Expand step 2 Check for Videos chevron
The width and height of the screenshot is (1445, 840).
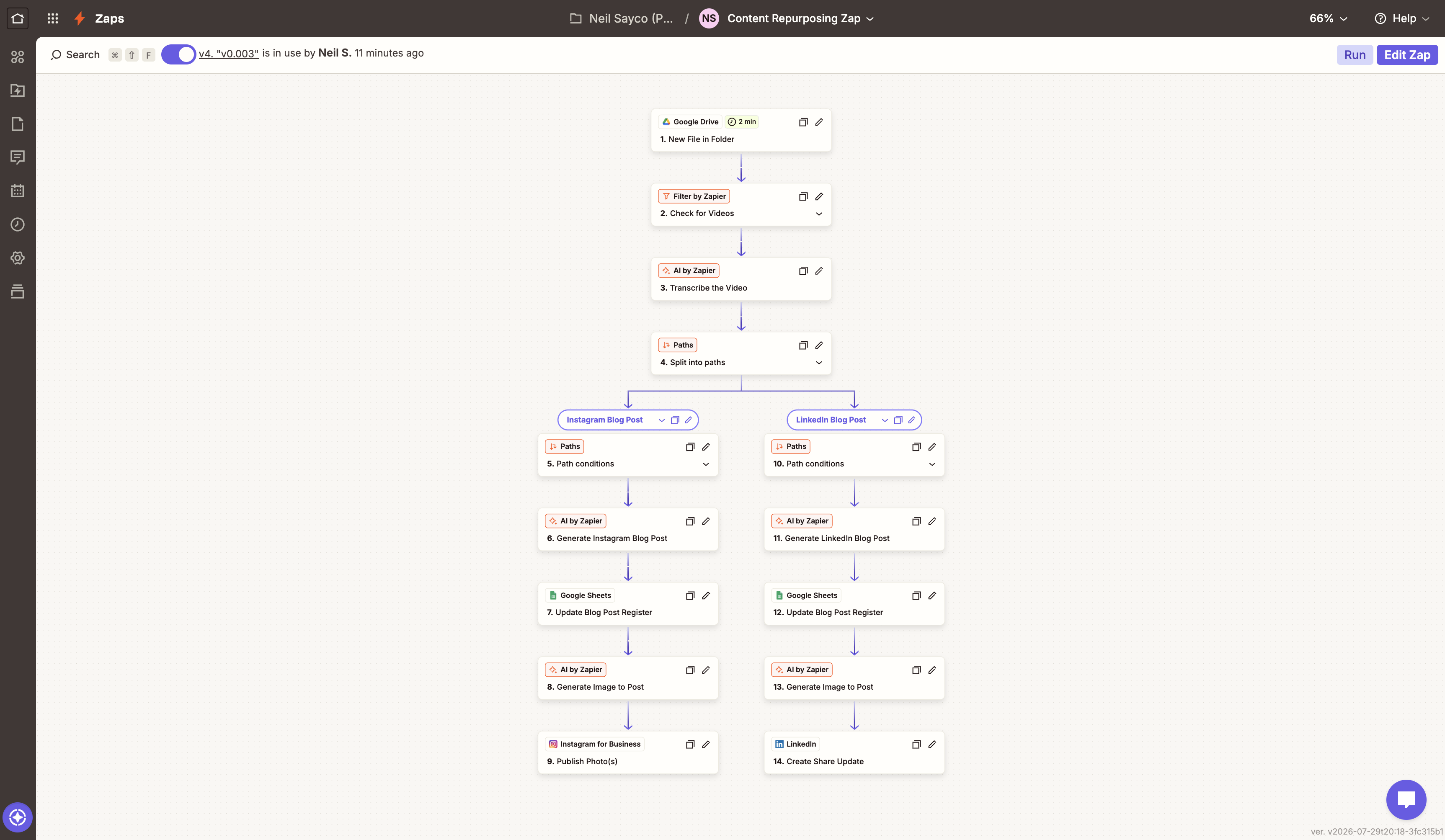pos(819,214)
